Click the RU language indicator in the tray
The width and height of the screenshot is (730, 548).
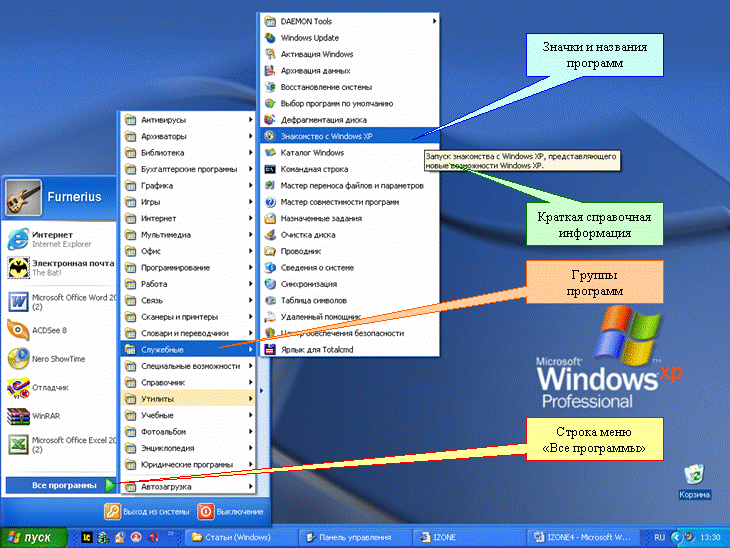(x=659, y=537)
